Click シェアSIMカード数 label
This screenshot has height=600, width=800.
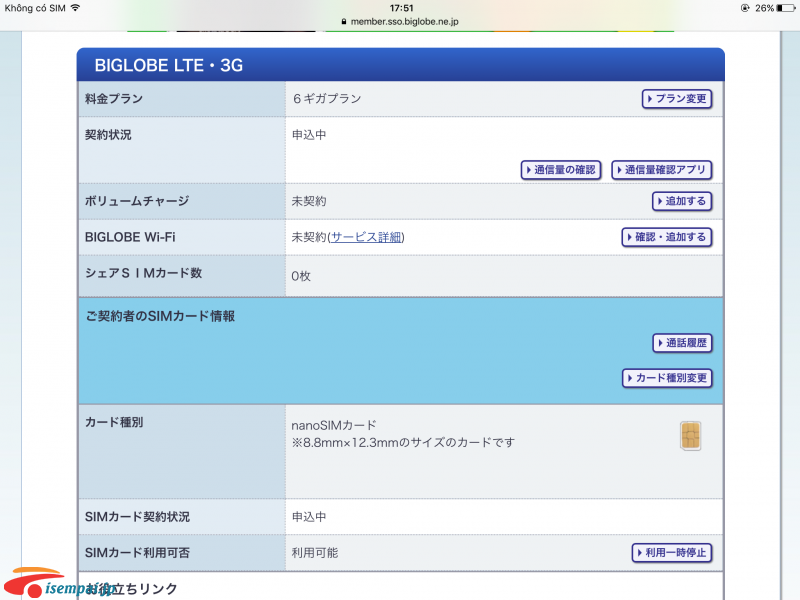(x=143, y=273)
